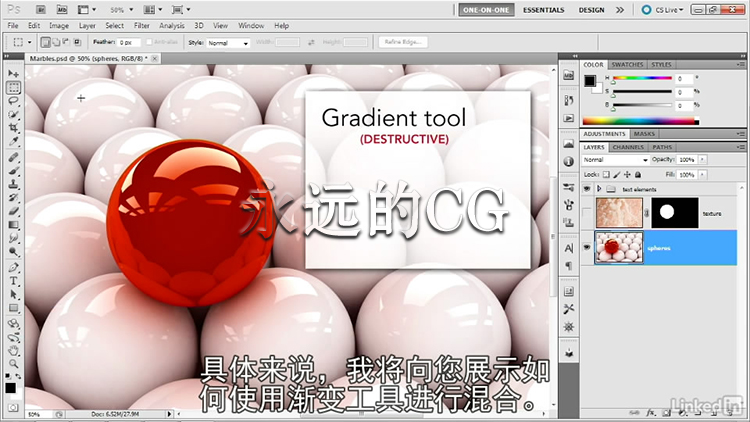The image size is (750, 422).
Task: Pick a color from the spectrum ramp
Action: pyautogui.click(x=640, y=121)
